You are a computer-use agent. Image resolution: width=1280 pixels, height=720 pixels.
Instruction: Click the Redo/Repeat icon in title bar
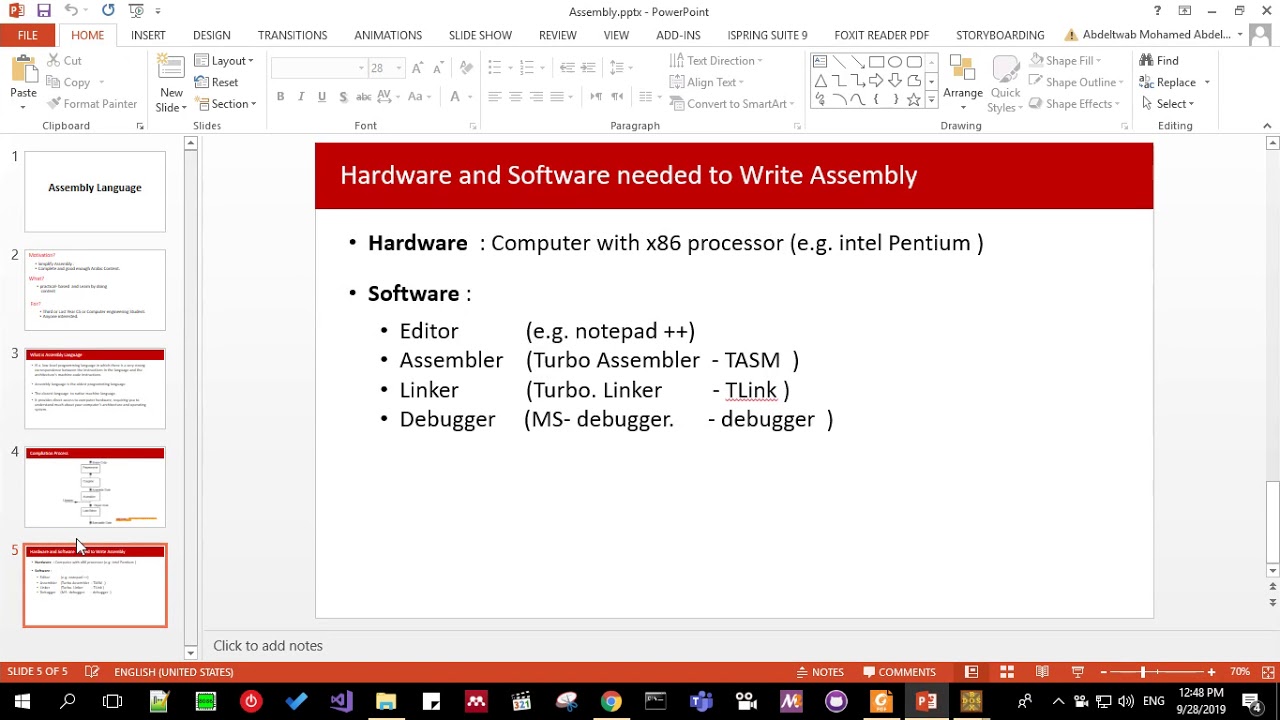(x=108, y=11)
